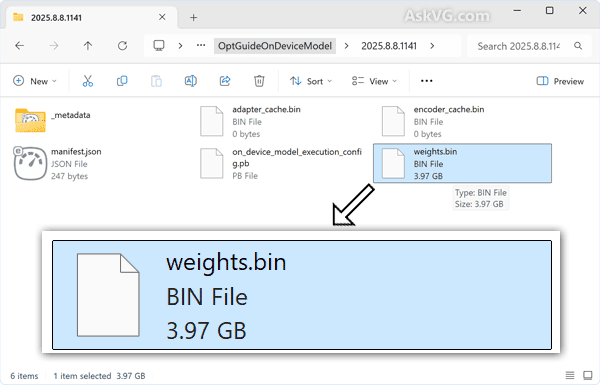
Task: Cut the selected file with scissors
Action: point(88,81)
